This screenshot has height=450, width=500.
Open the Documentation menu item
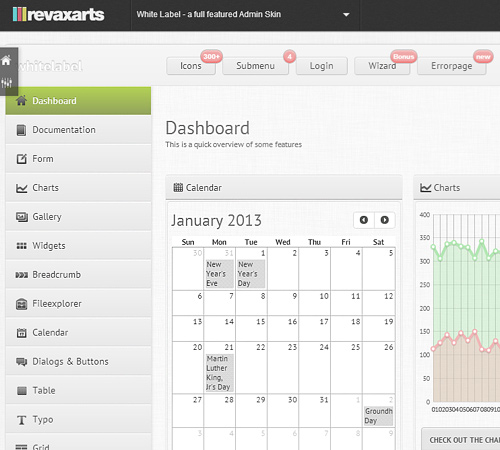(78, 130)
